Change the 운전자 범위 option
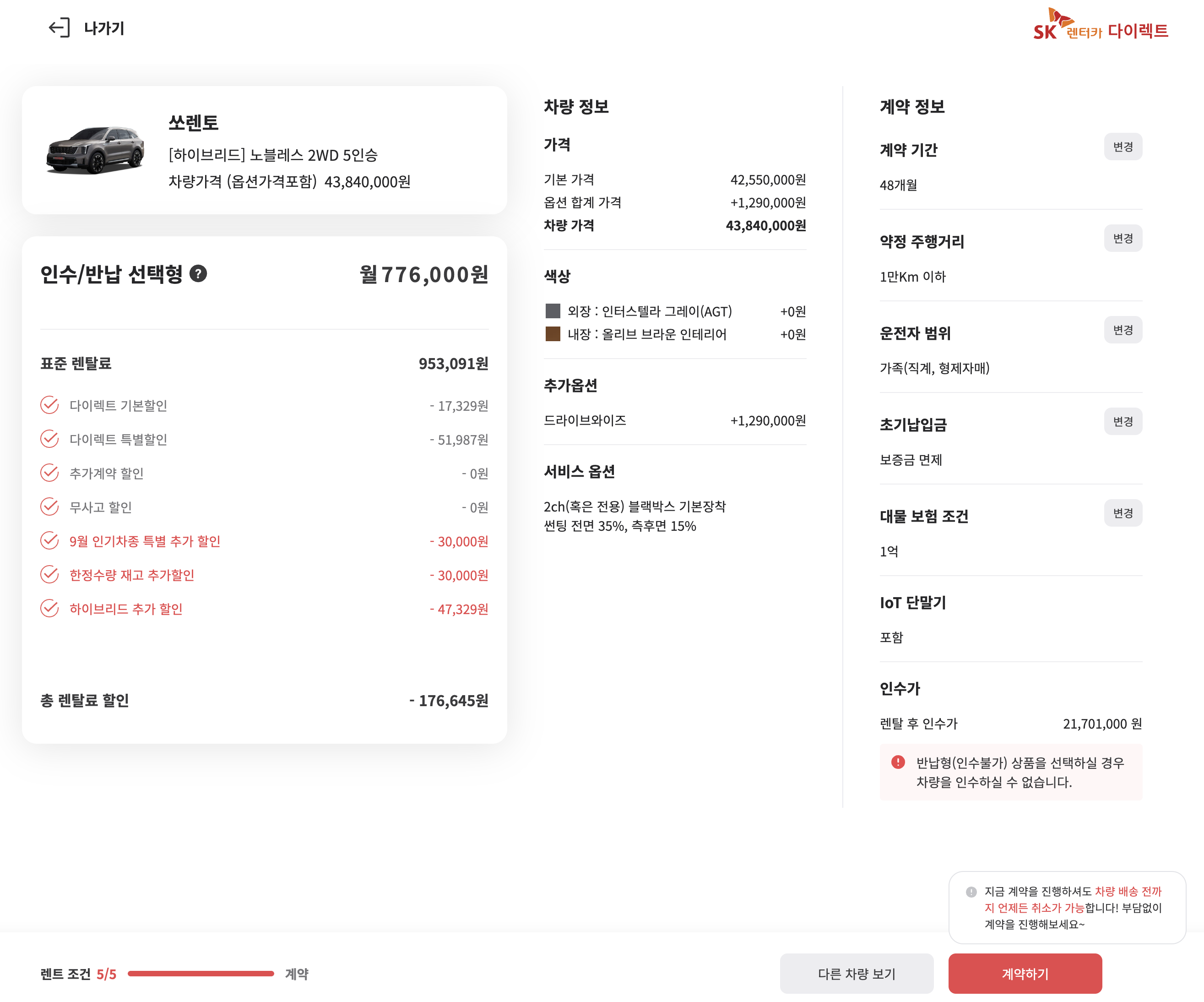This screenshot has height=1002, width=1204. tap(1122, 330)
